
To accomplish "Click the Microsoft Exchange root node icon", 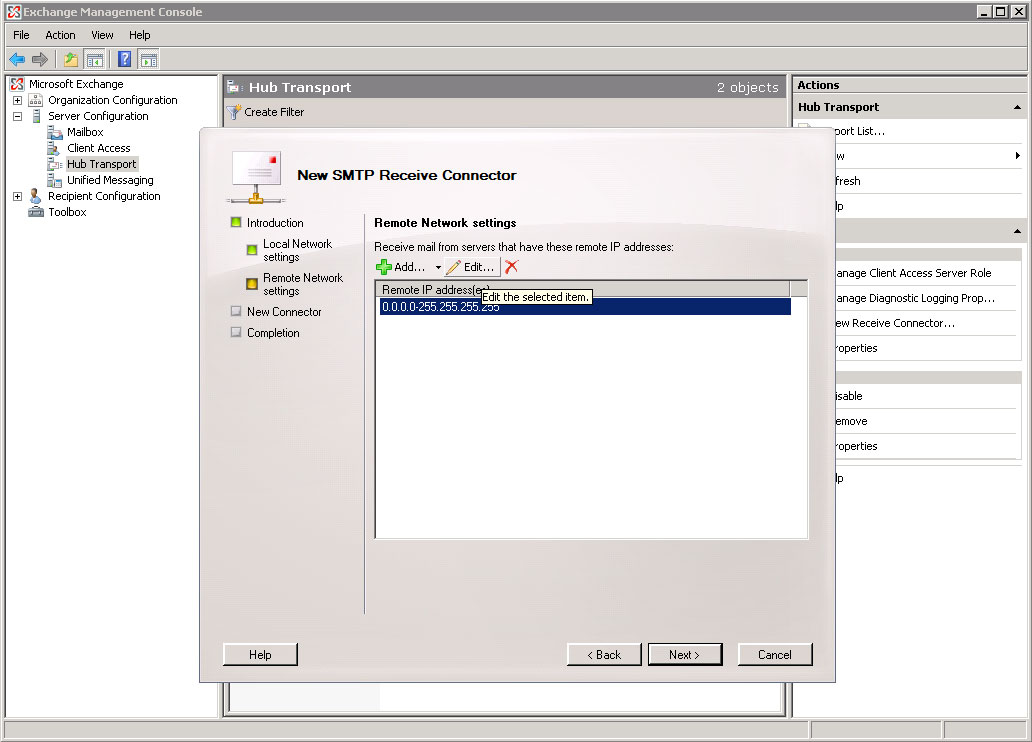I will [x=17, y=84].
